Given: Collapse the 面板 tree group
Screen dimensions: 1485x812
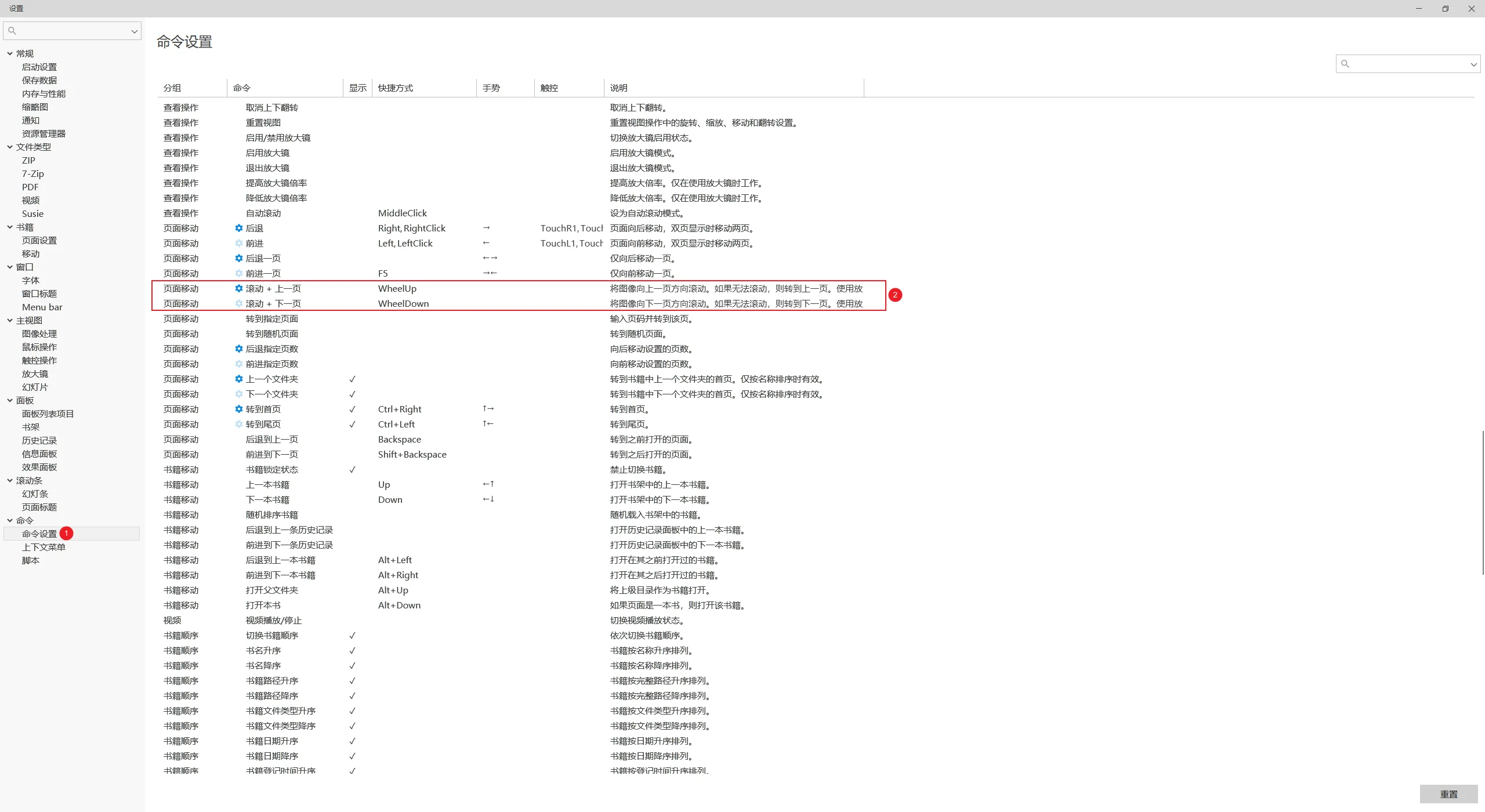Looking at the screenshot, I should 10,400.
